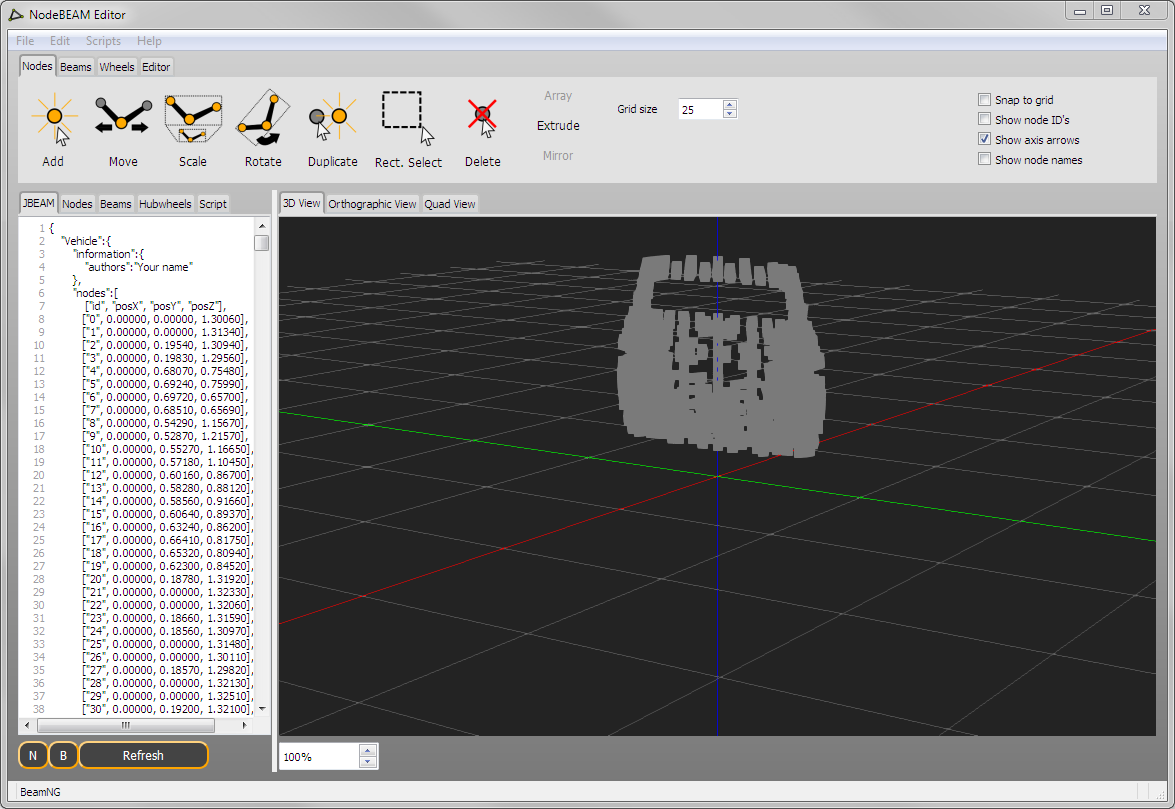Click JBEAM horizontal scrollbar left arrow
1175x809 pixels.
27,725
